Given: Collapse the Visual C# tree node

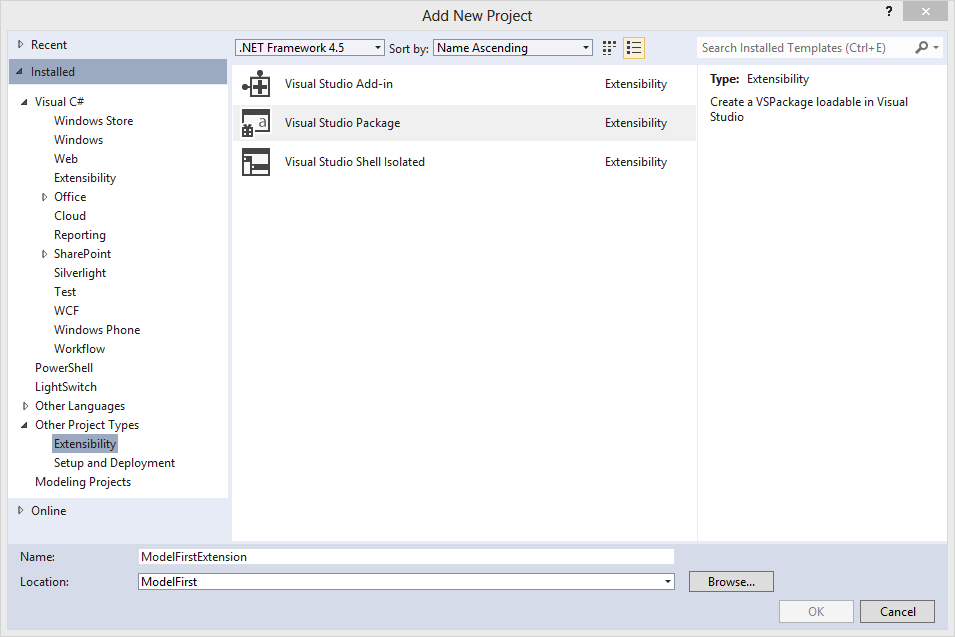Looking at the screenshot, I should [25, 102].
